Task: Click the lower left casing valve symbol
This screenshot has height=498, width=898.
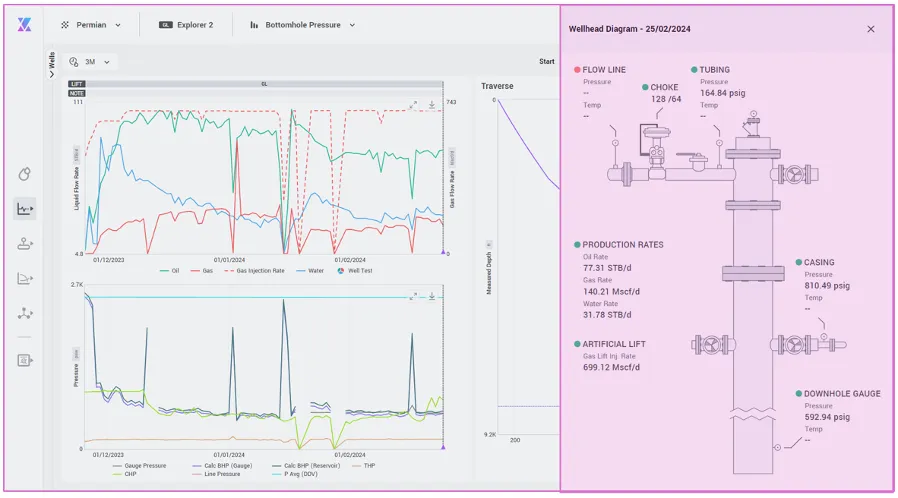Action: coord(712,345)
